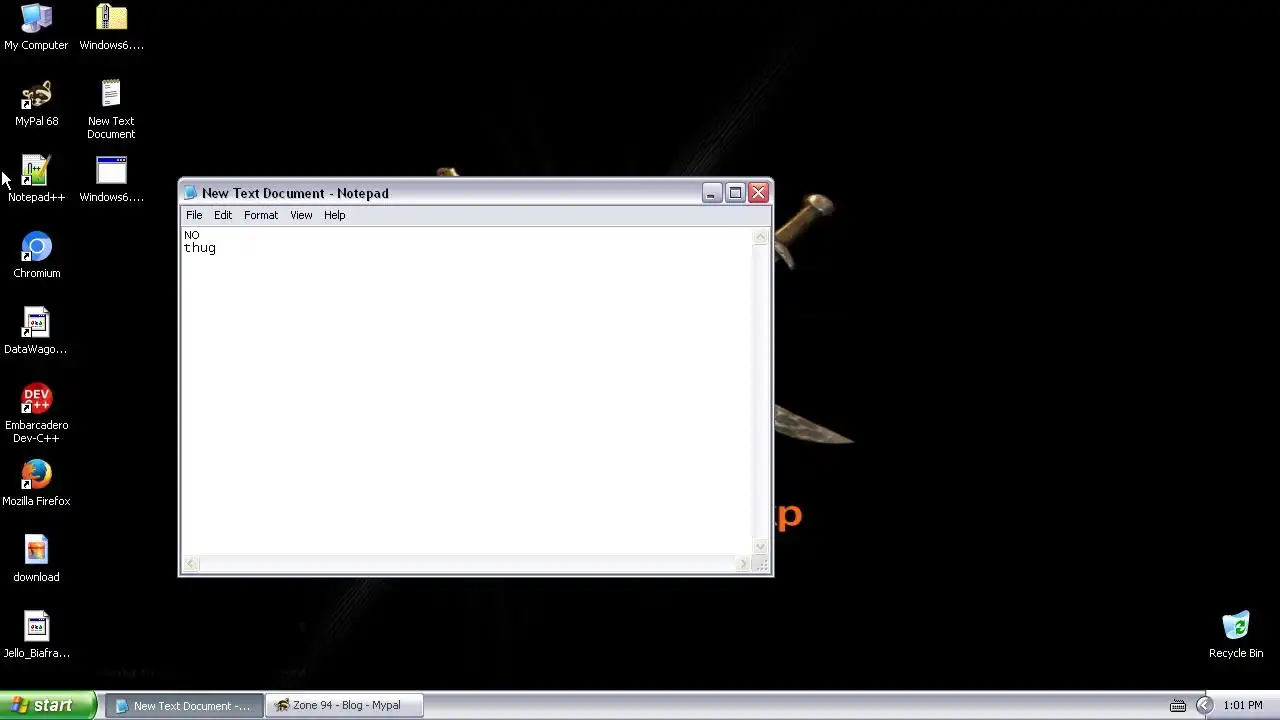The image size is (1280, 720).
Task: Open the Help menu in Notepad
Action: (x=334, y=215)
